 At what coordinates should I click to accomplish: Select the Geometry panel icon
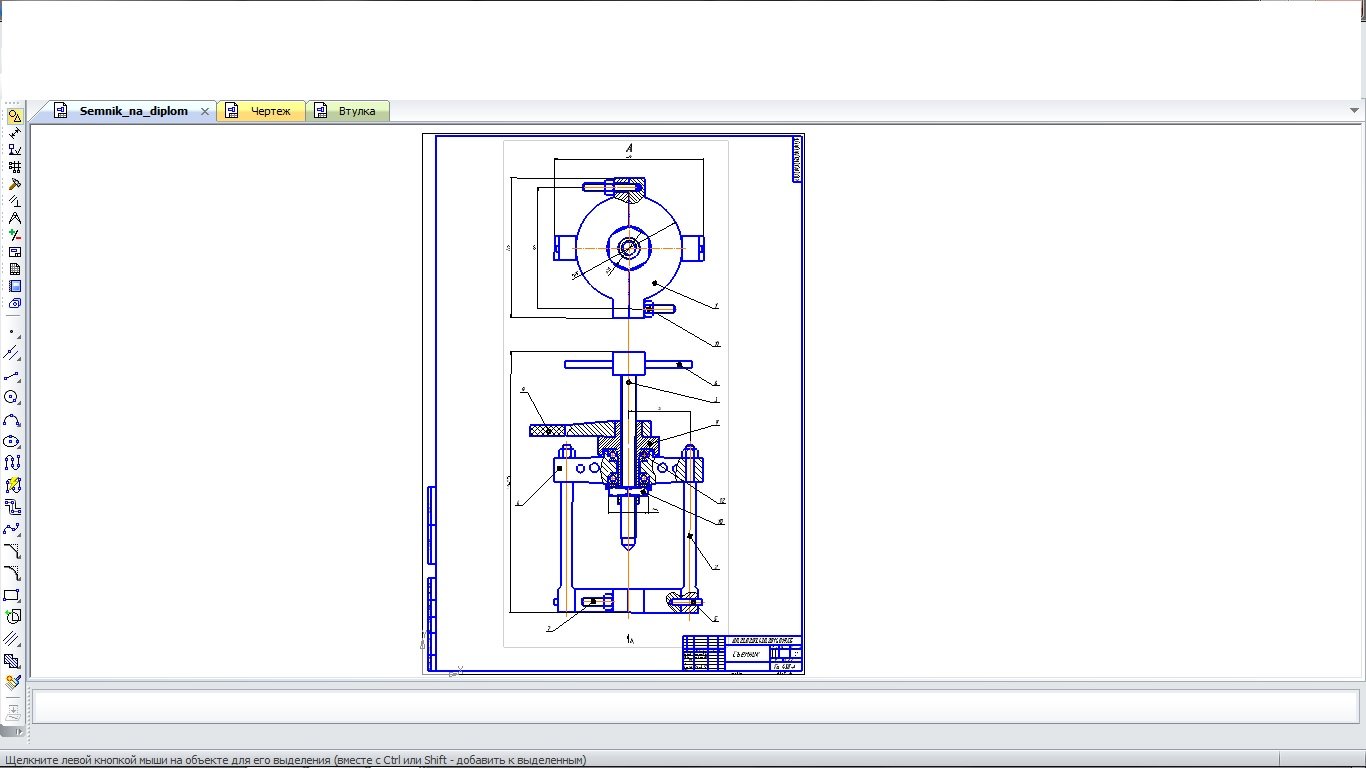[14, 116]
